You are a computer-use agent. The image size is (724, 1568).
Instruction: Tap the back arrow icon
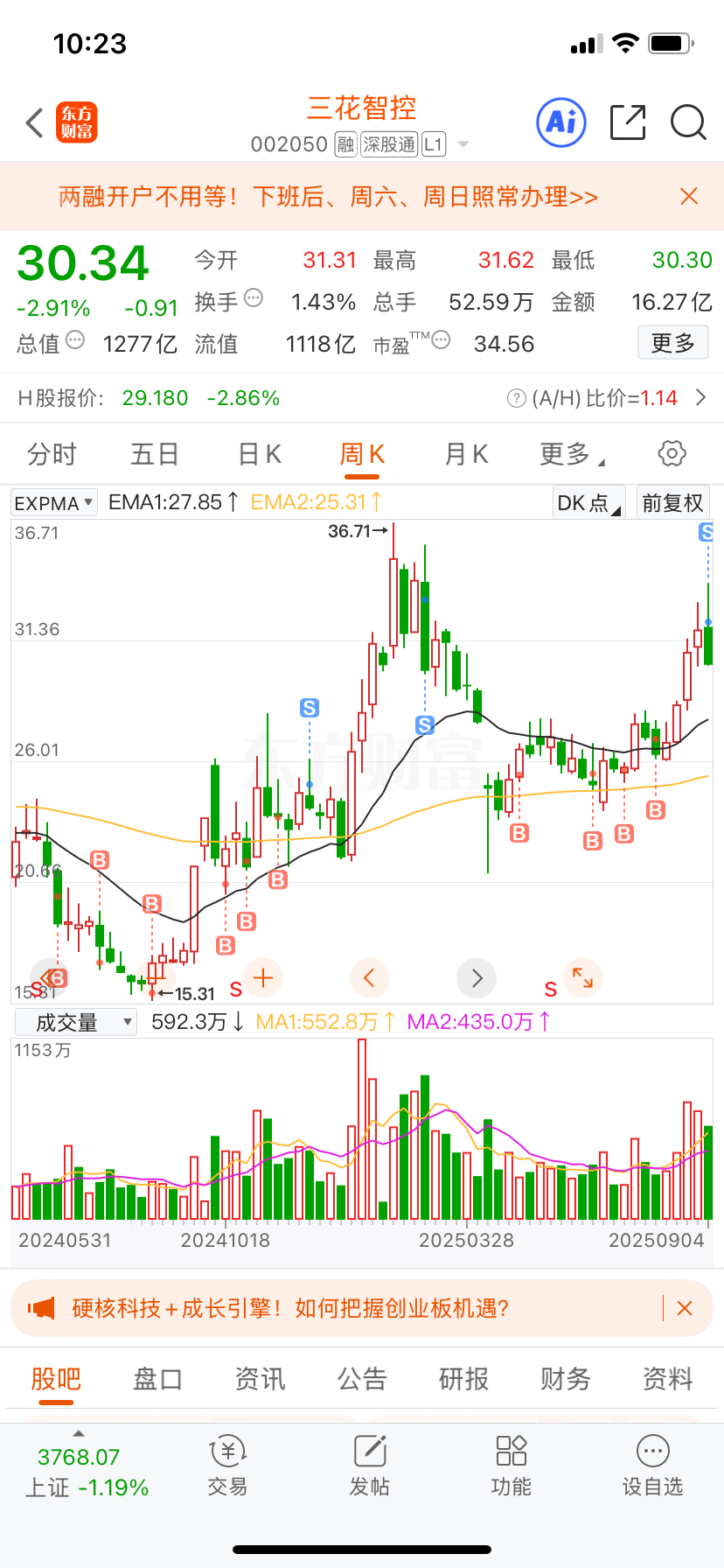34,122
